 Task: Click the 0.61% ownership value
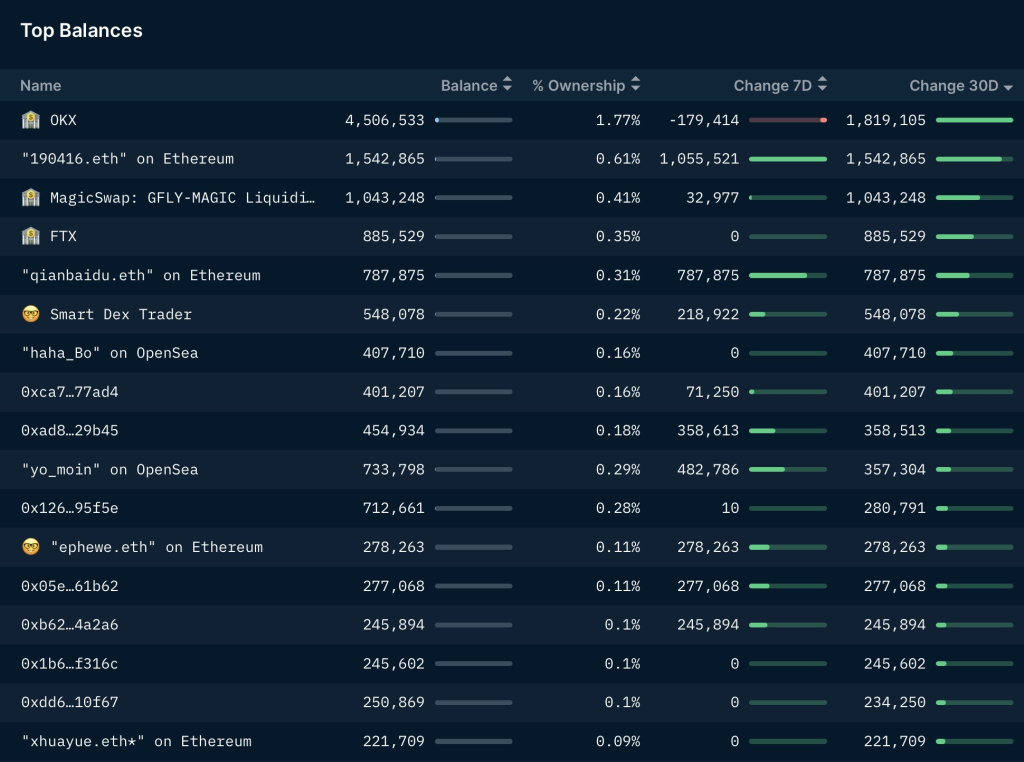[618, 159]
